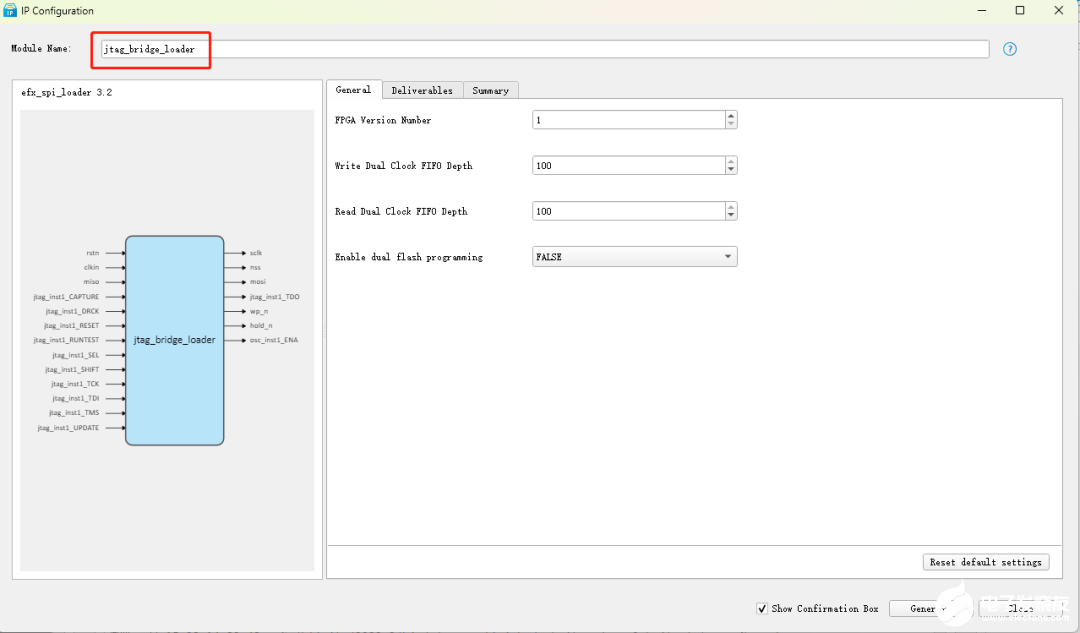Select the jtag_bridge_loader block in the diagram
Screen dimensions: 1080x633
point(174,340)
